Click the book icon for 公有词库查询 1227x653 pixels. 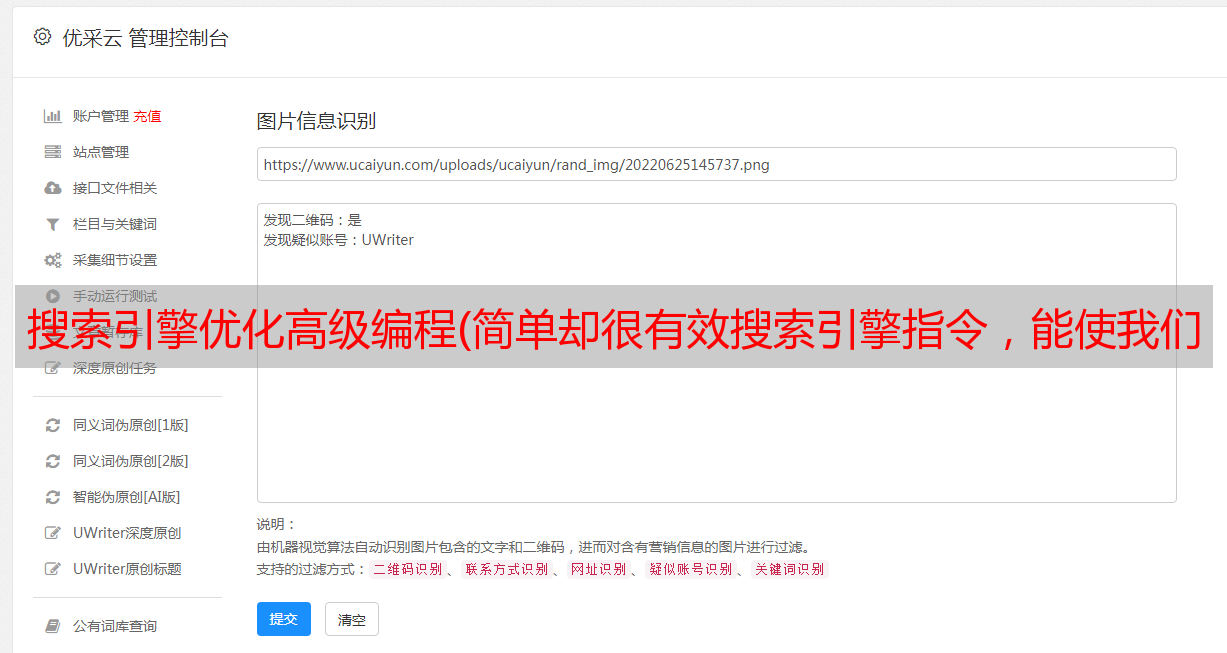pyautogui.click(x=53, y=626)
